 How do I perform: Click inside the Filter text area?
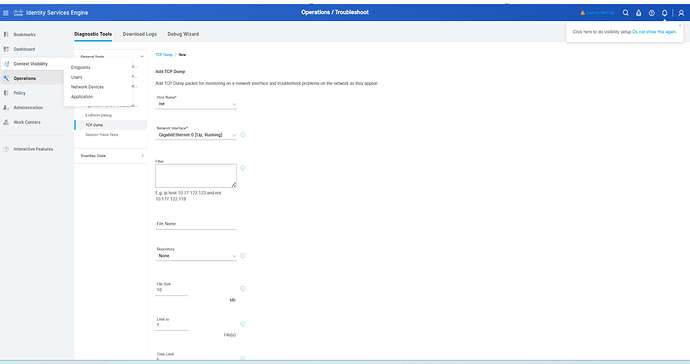[196, 176]
